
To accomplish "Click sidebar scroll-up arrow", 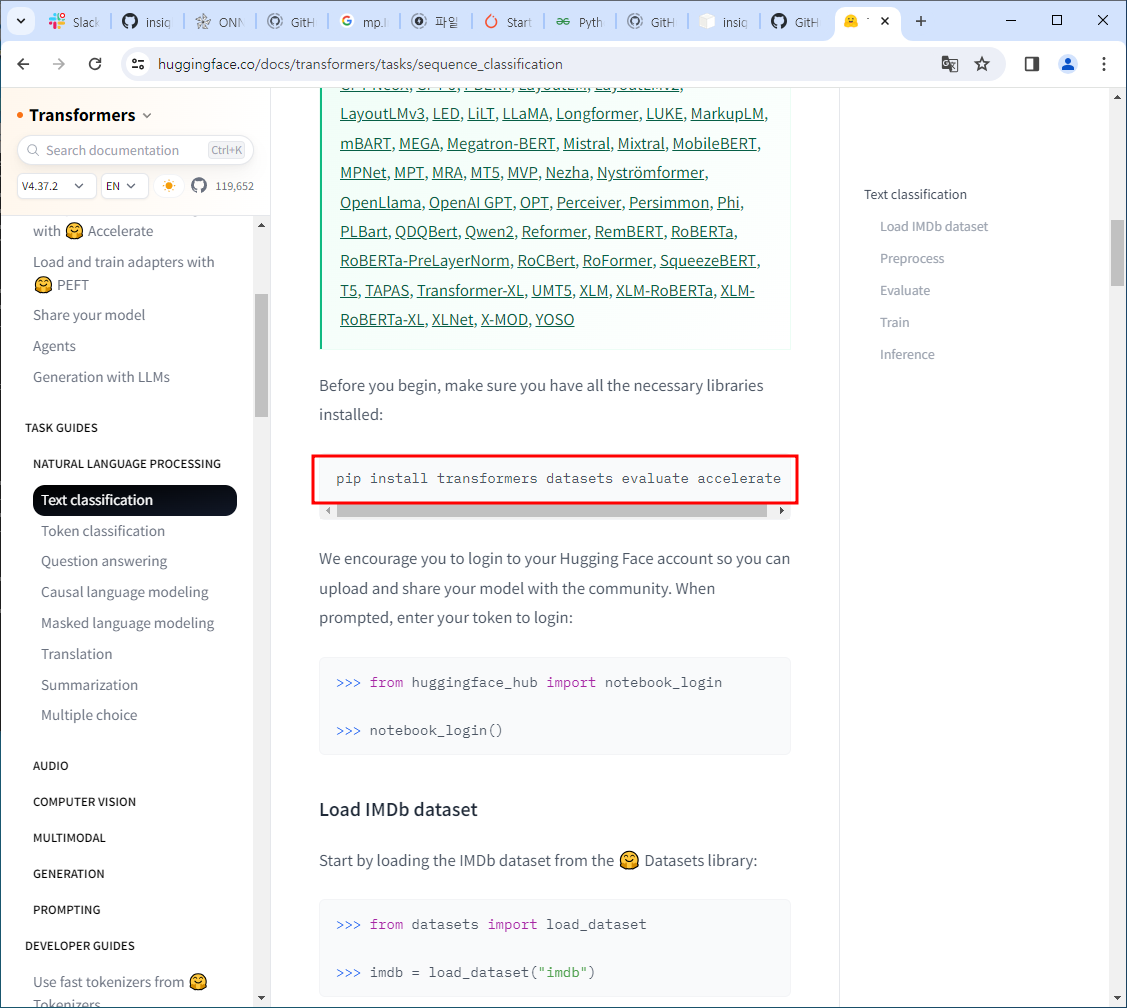I will [261, 225].
